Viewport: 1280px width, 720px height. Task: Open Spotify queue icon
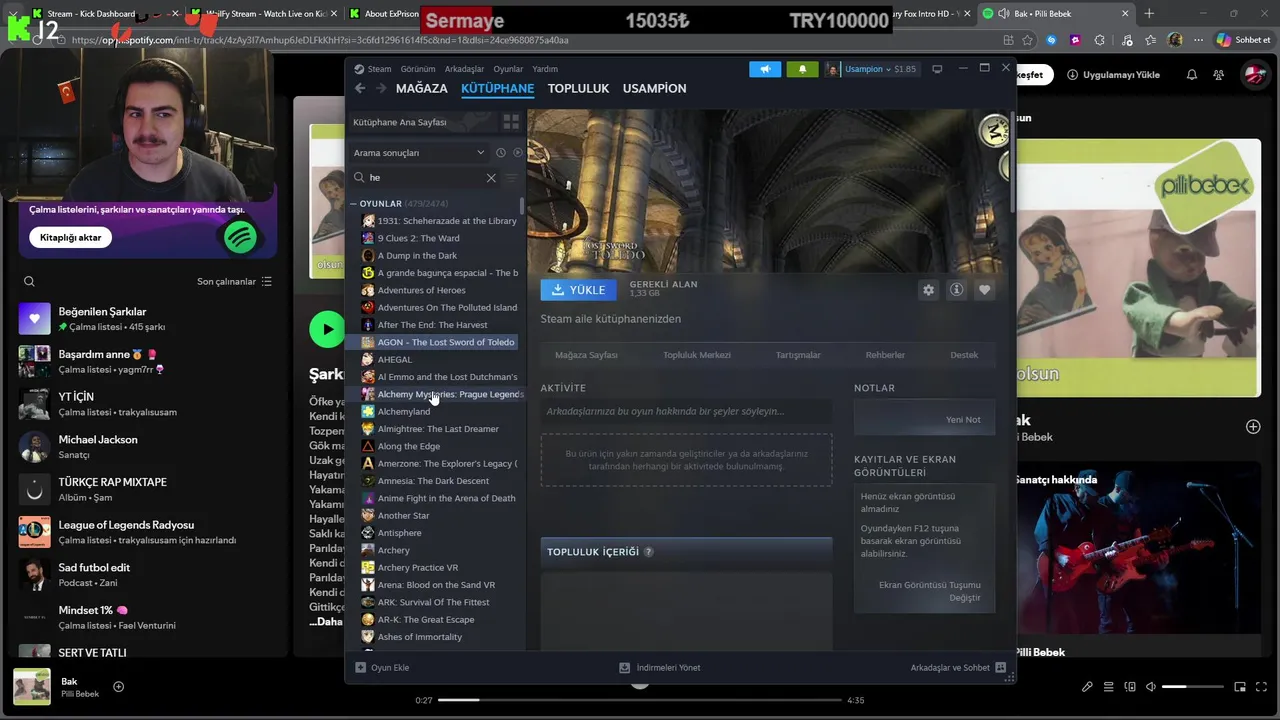click(1109, 687)
